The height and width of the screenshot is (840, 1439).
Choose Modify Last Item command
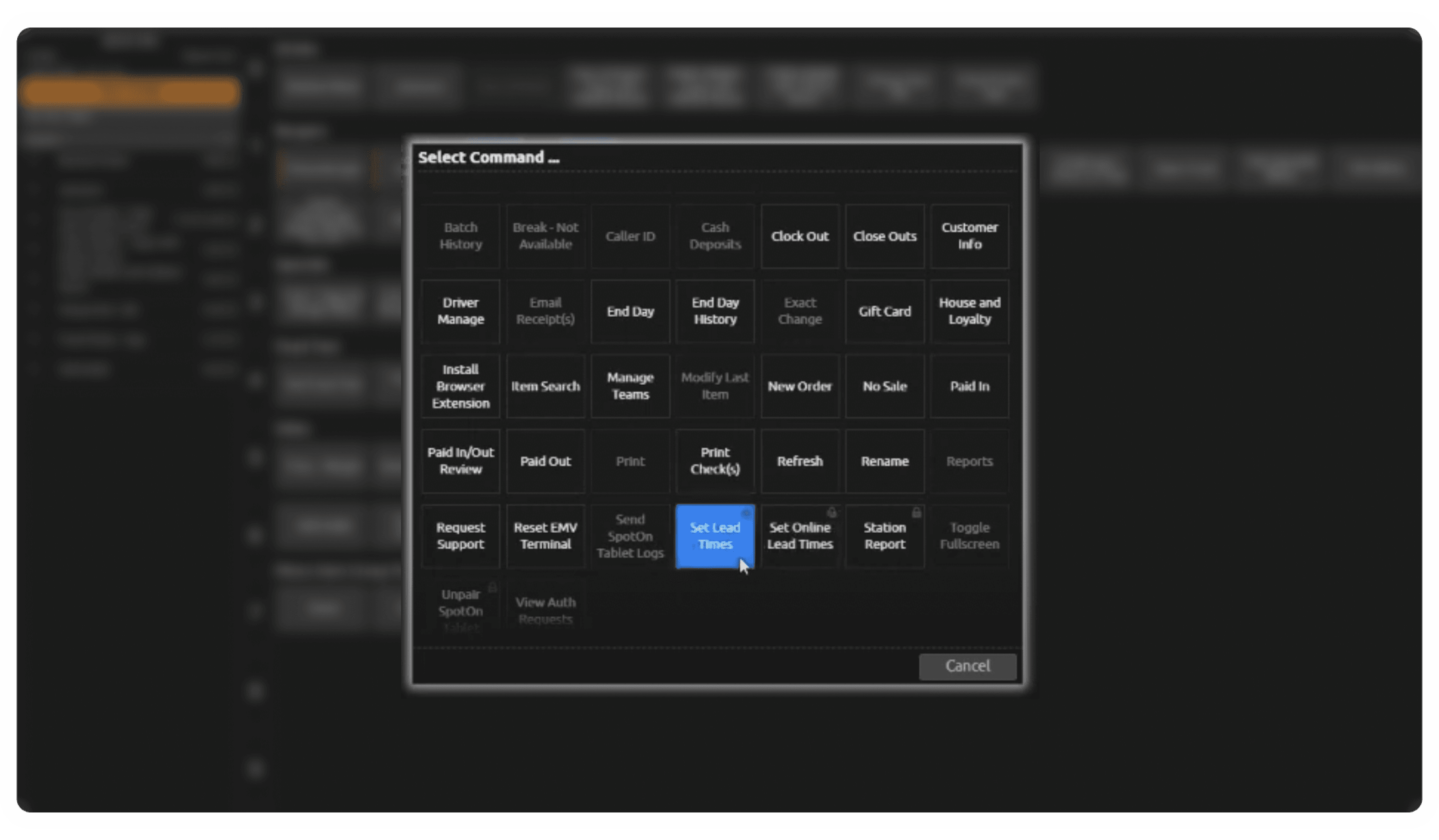click(715, 386)
